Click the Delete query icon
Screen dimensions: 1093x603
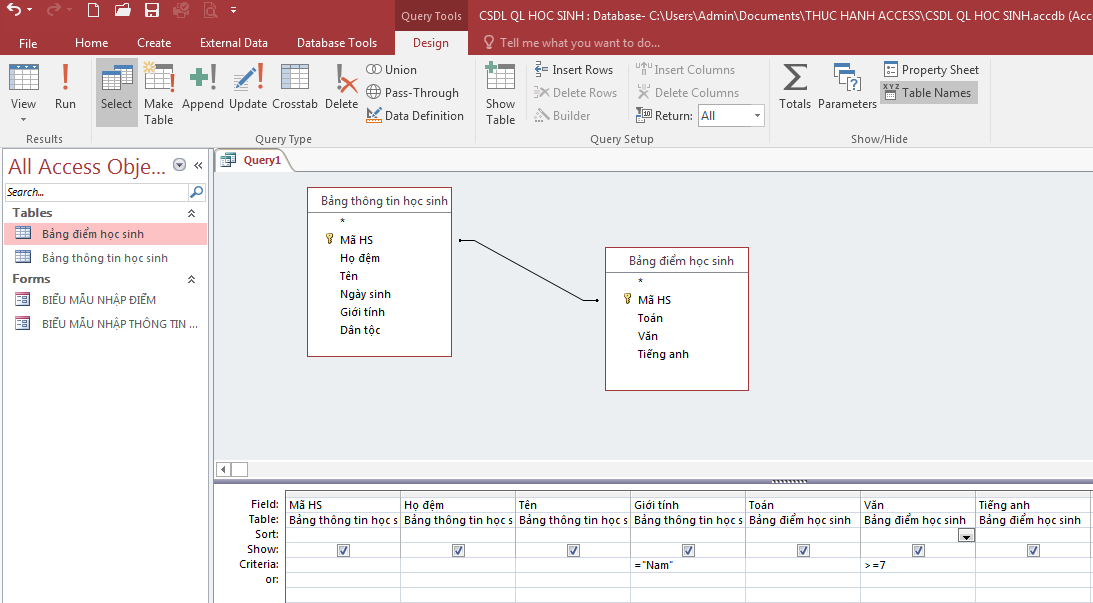click(341, 87)
